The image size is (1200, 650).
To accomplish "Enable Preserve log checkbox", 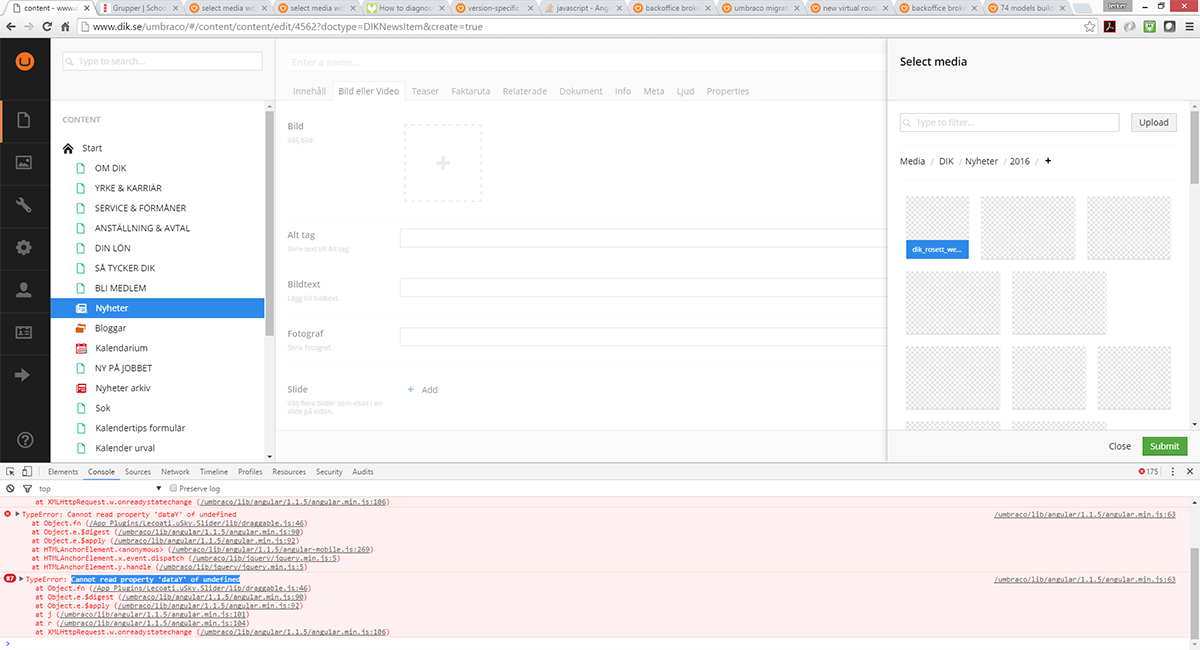I will tap(173, 488).
